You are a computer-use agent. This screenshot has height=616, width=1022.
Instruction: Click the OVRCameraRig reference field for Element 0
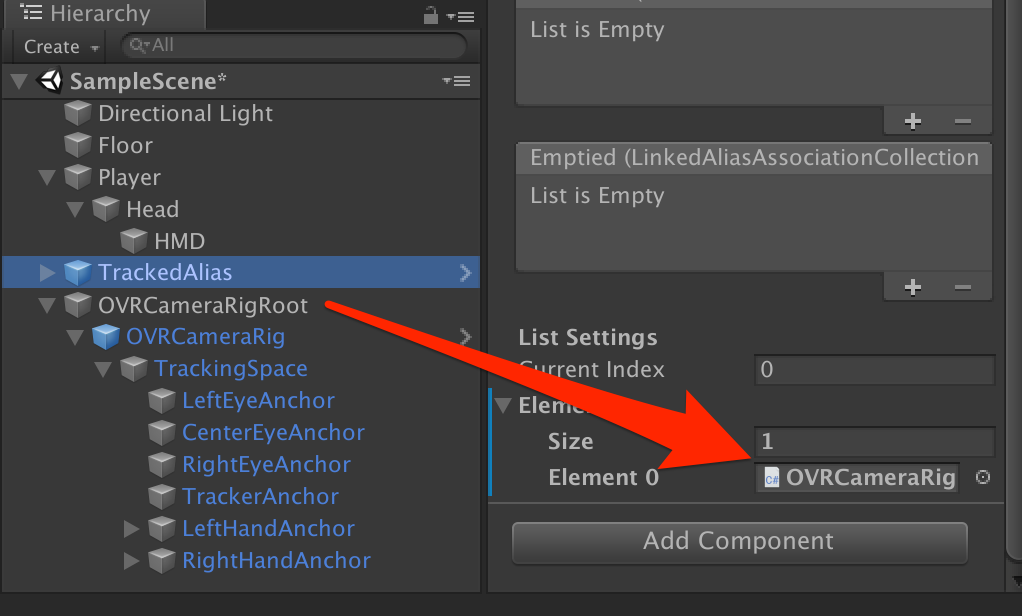click(x=857, y=478)
